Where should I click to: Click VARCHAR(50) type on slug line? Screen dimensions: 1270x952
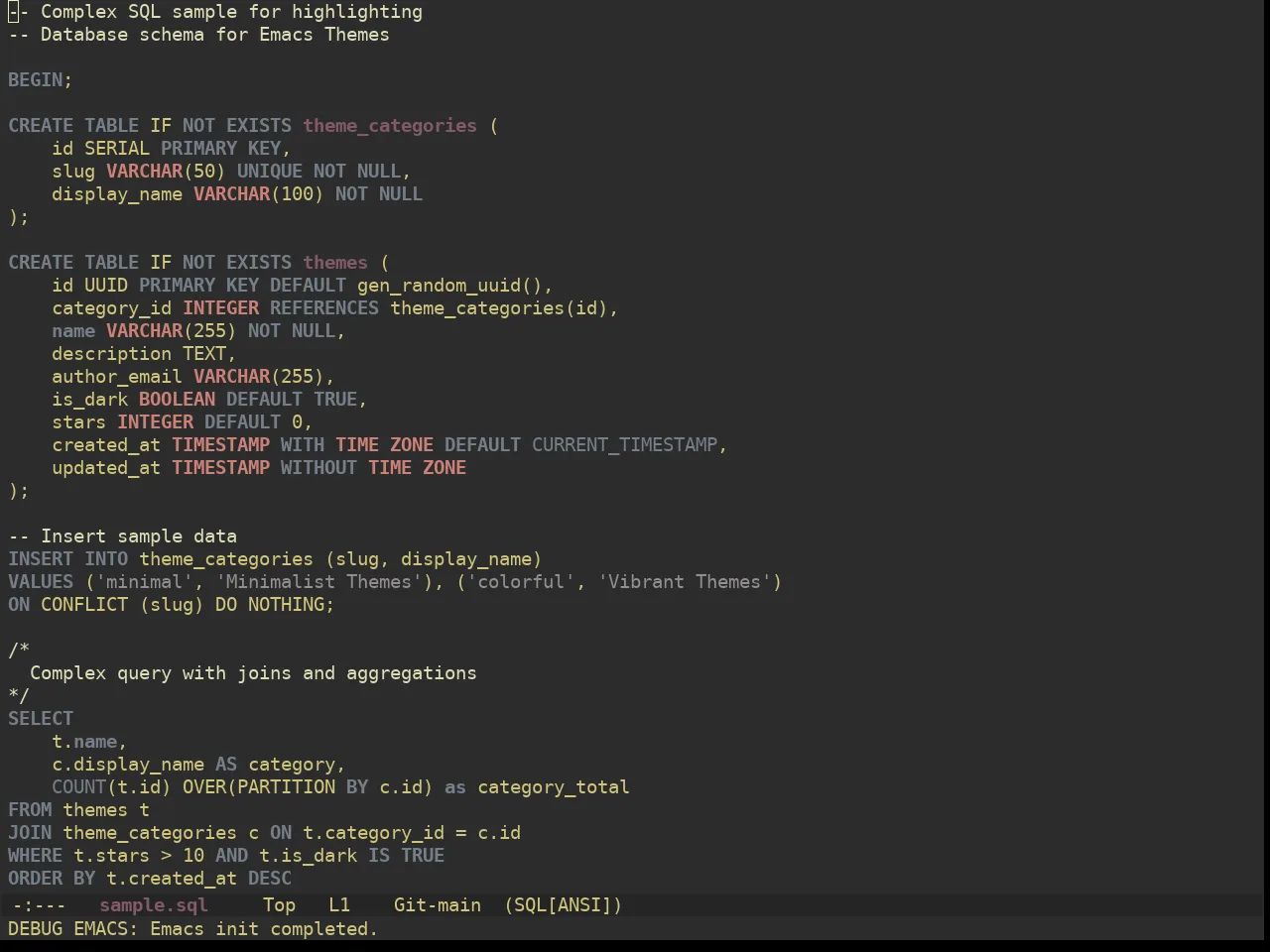point(166,172)
